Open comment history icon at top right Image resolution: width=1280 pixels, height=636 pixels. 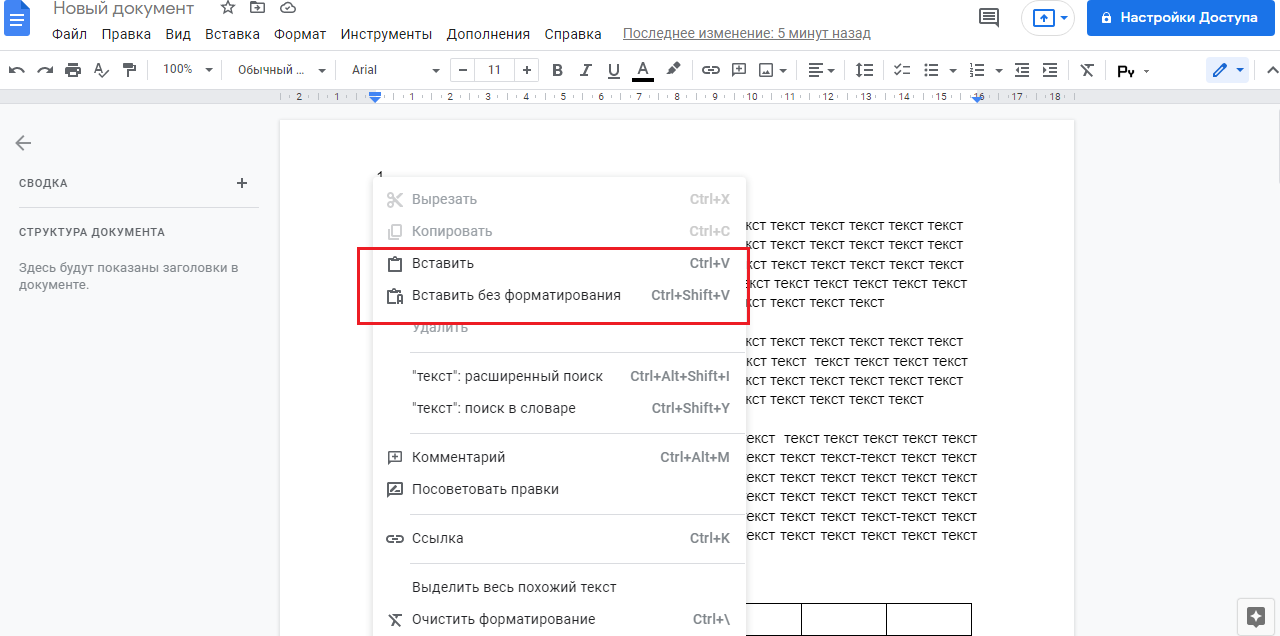point(989,17)
